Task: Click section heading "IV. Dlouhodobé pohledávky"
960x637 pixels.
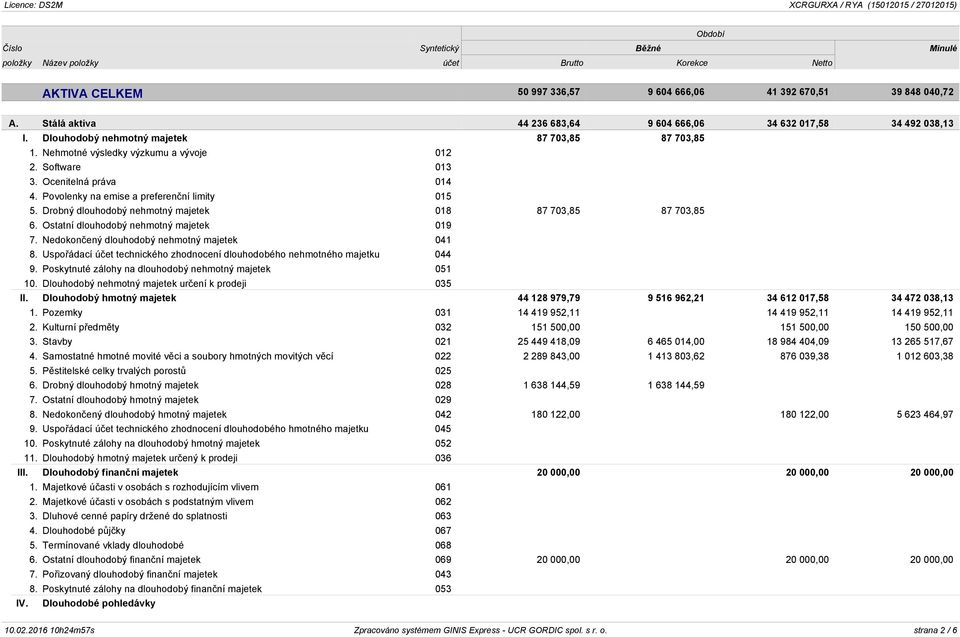Action: click(x=86, y=604)
